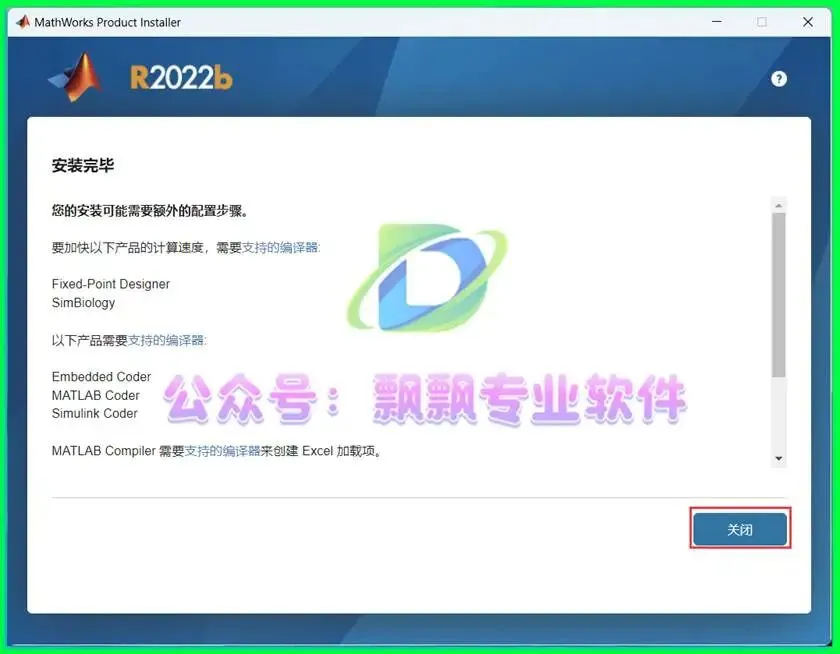
Task: Open 支持的编译器 link after 以下产品需要
Action: (167, 340)
